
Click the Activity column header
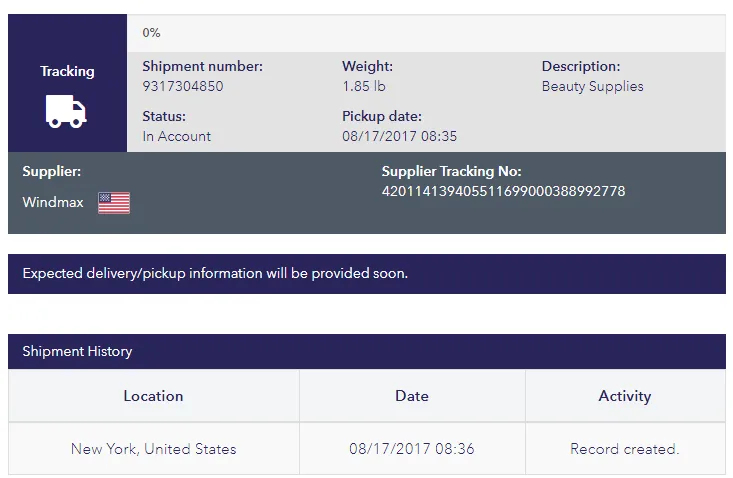pyautogui.click(x=625, y=396)
